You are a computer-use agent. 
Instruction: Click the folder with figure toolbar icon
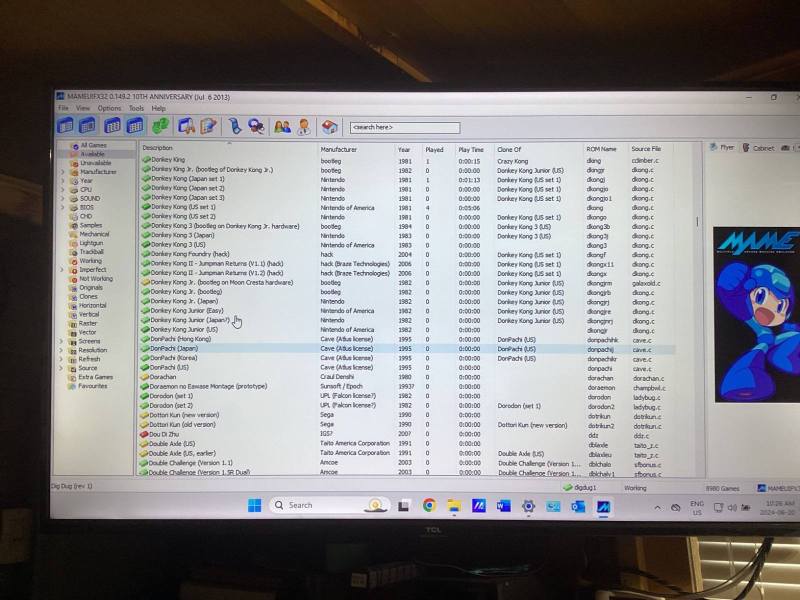click(186, 126)
